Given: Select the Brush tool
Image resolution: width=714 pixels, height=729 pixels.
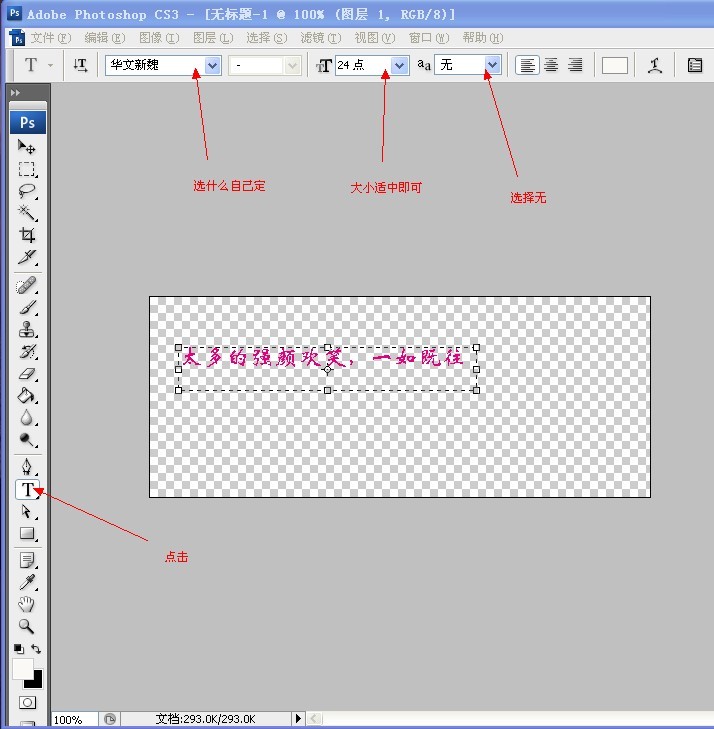Looking at the screenshot, I should click(26, 307).
